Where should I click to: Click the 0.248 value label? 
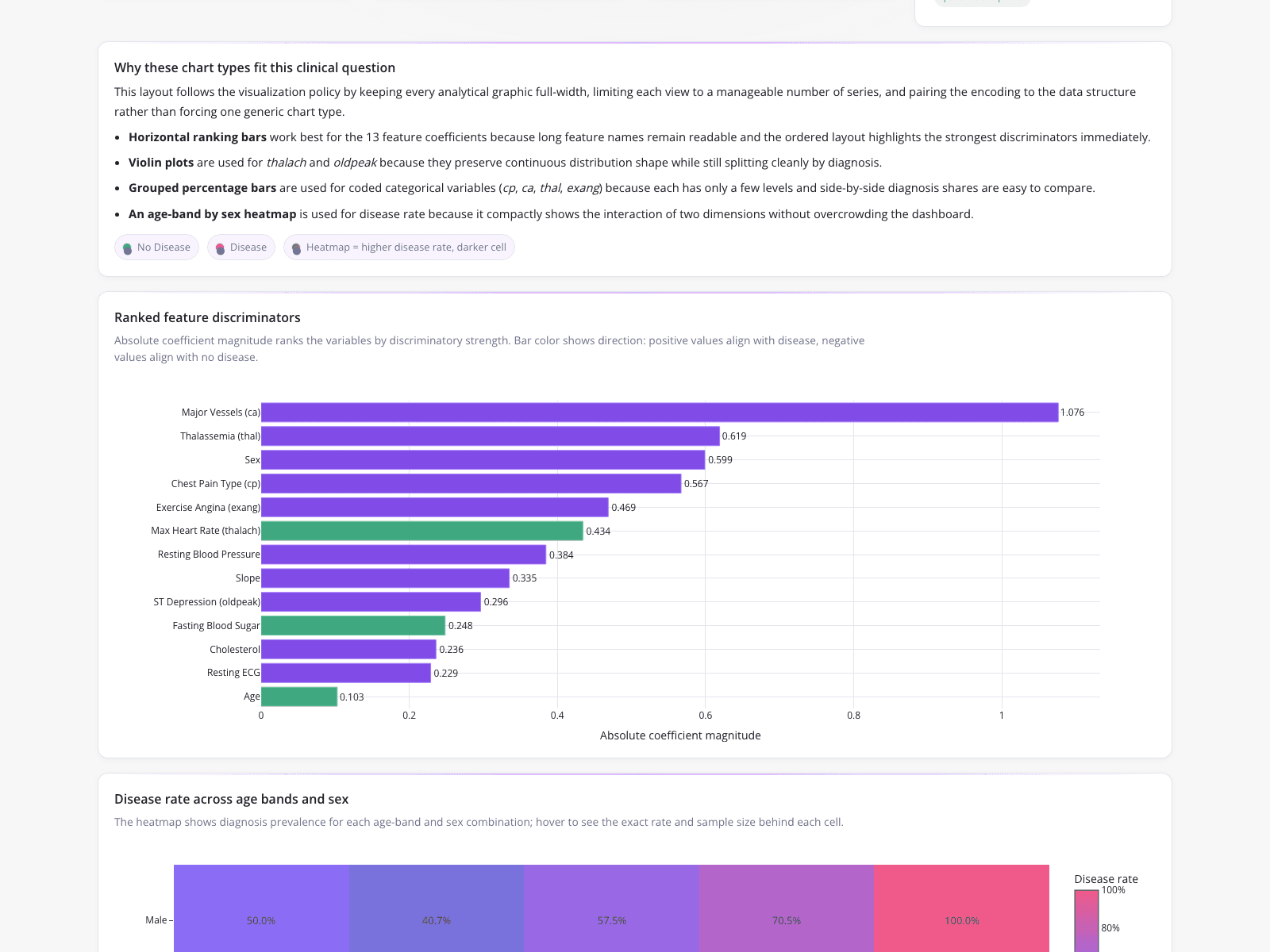pos(460,626)
